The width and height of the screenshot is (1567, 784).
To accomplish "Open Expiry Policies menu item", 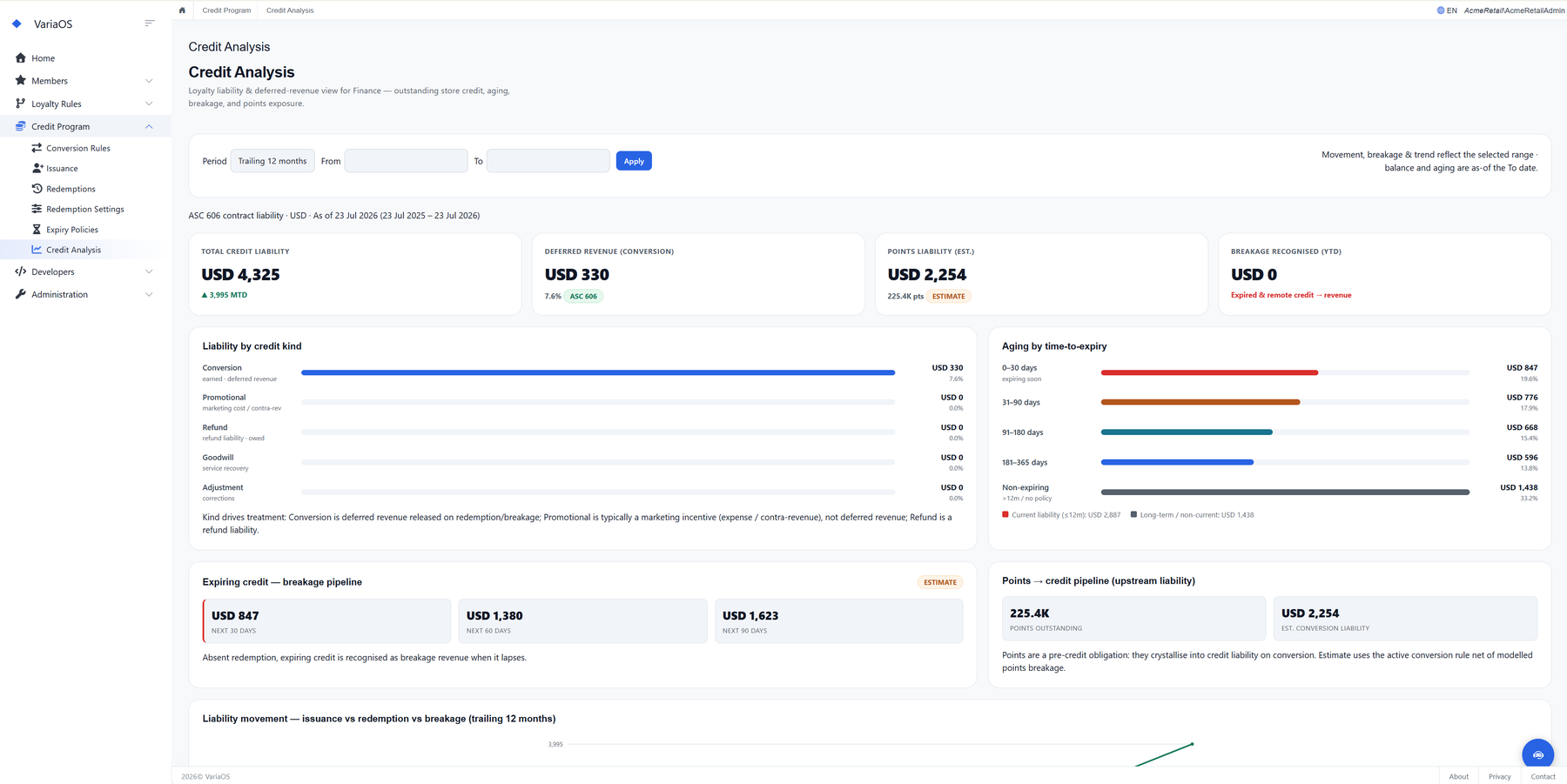I will point(72,230).
